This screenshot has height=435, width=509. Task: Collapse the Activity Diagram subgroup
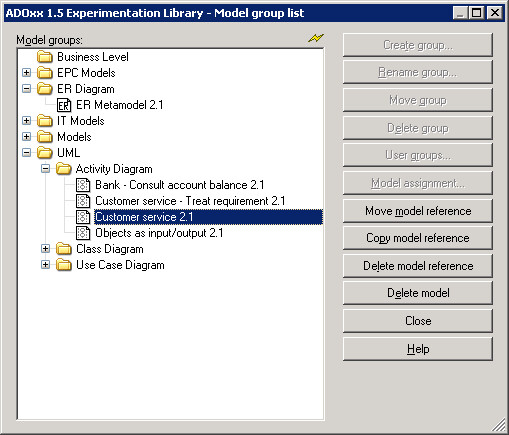(46, 169)
